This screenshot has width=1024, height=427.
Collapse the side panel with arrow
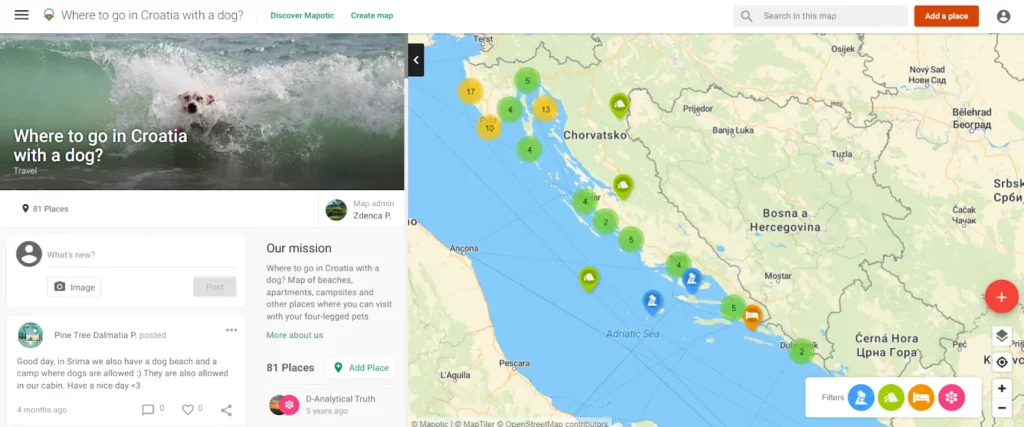coord(416,60)
